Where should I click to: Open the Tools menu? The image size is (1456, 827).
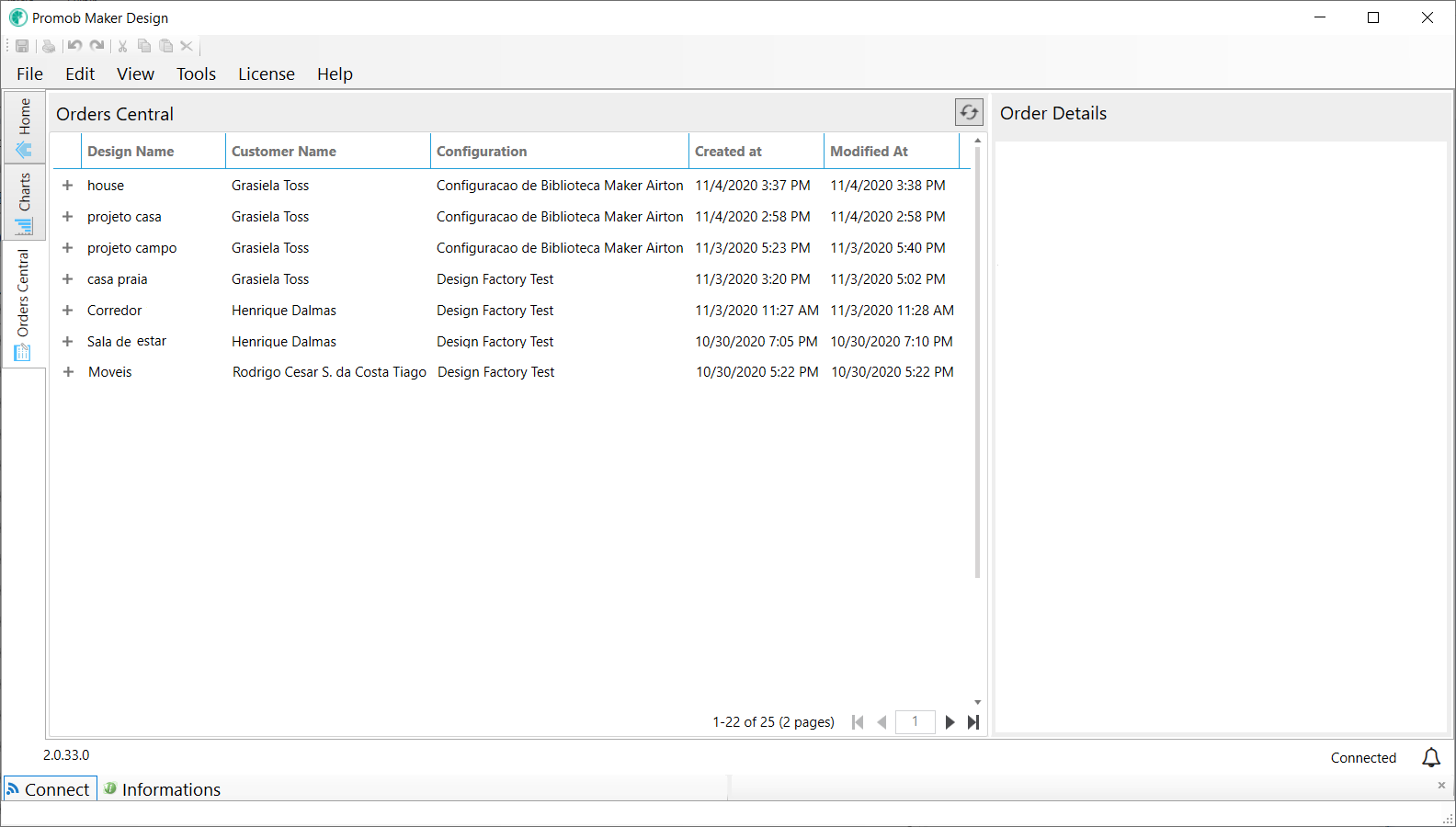[x=196, y=74]
